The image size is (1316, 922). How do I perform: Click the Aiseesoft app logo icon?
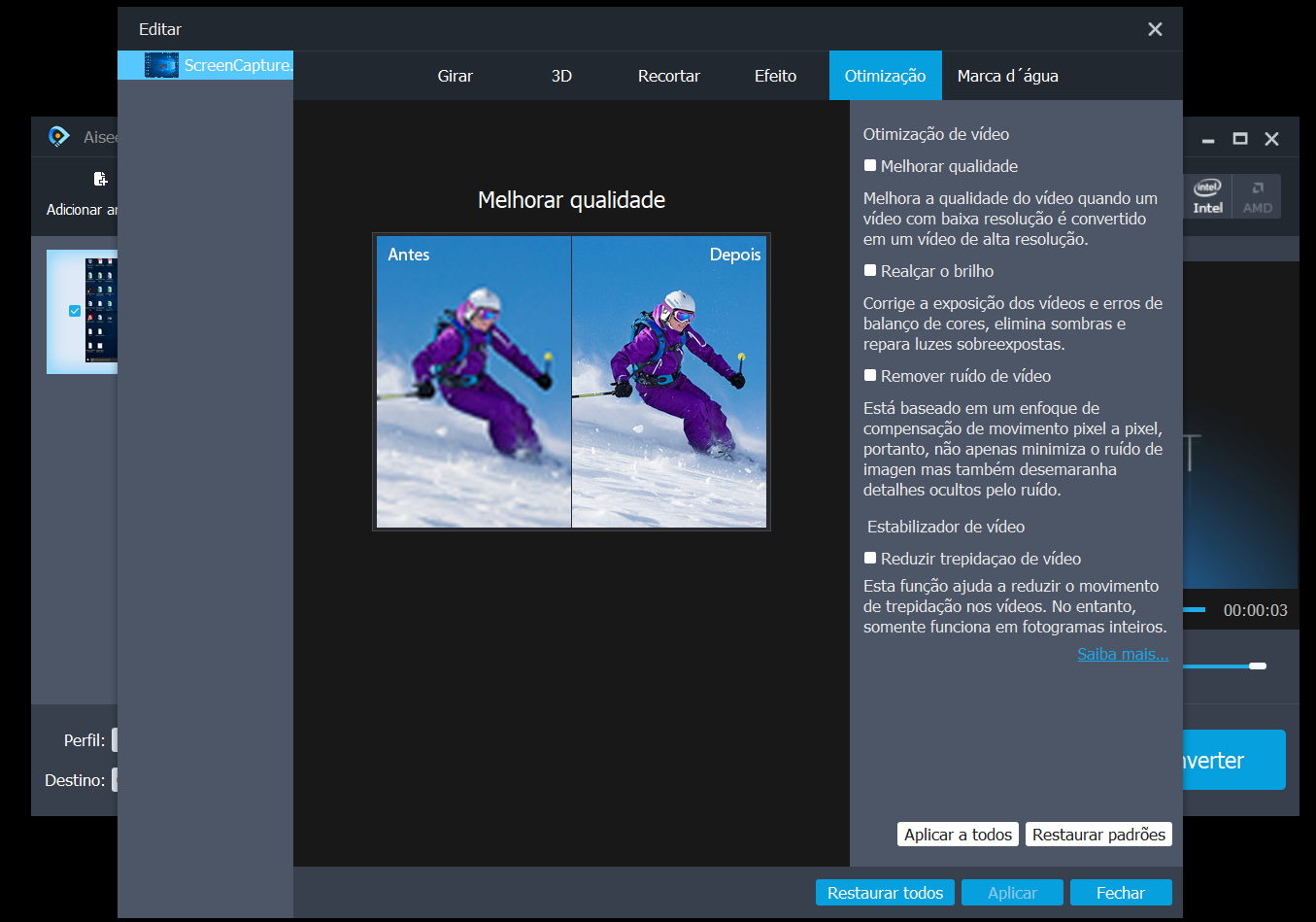[x=59, y=137]
